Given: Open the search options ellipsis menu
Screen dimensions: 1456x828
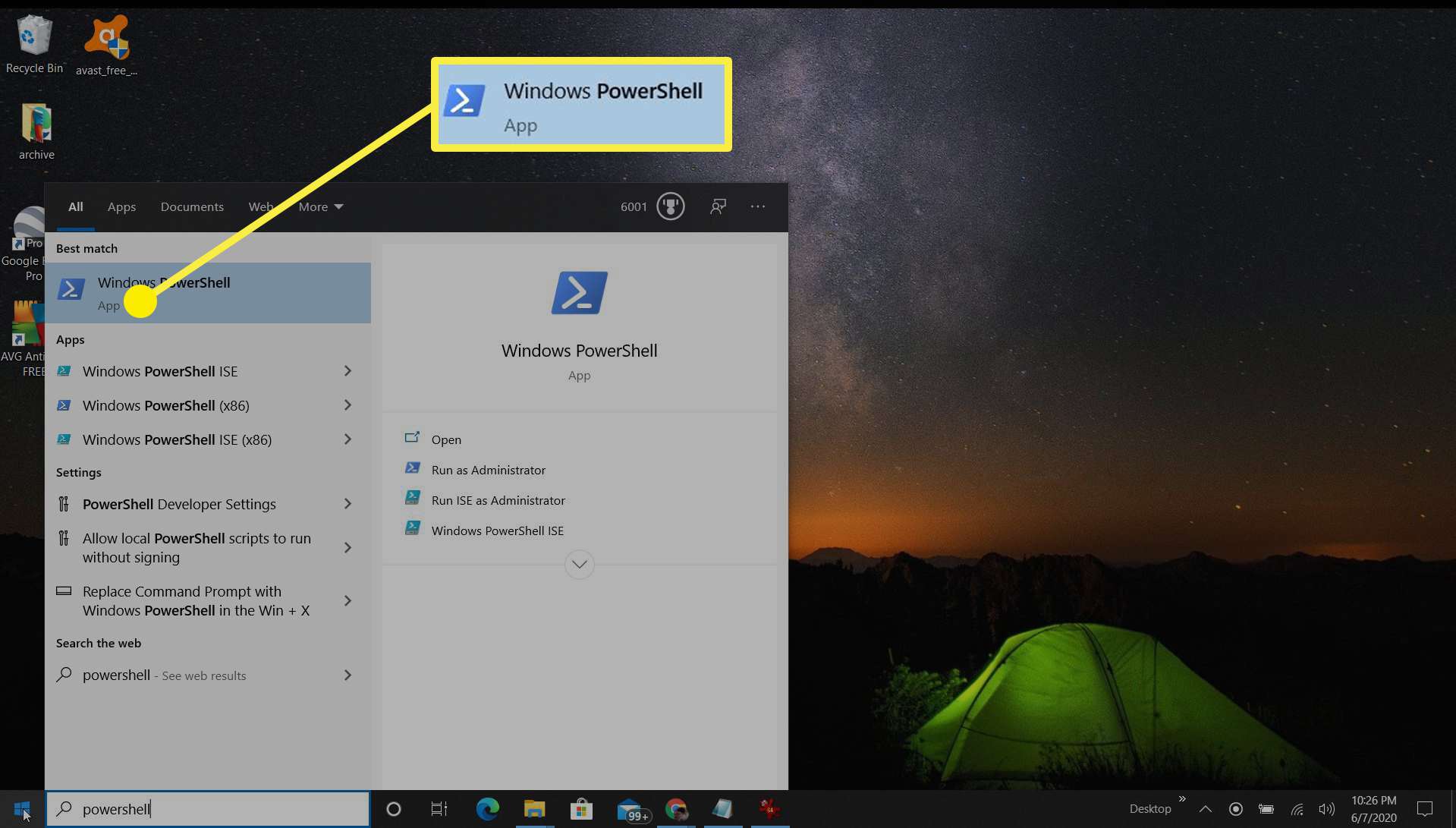Looking at the screenshot, I should point(758,206).
